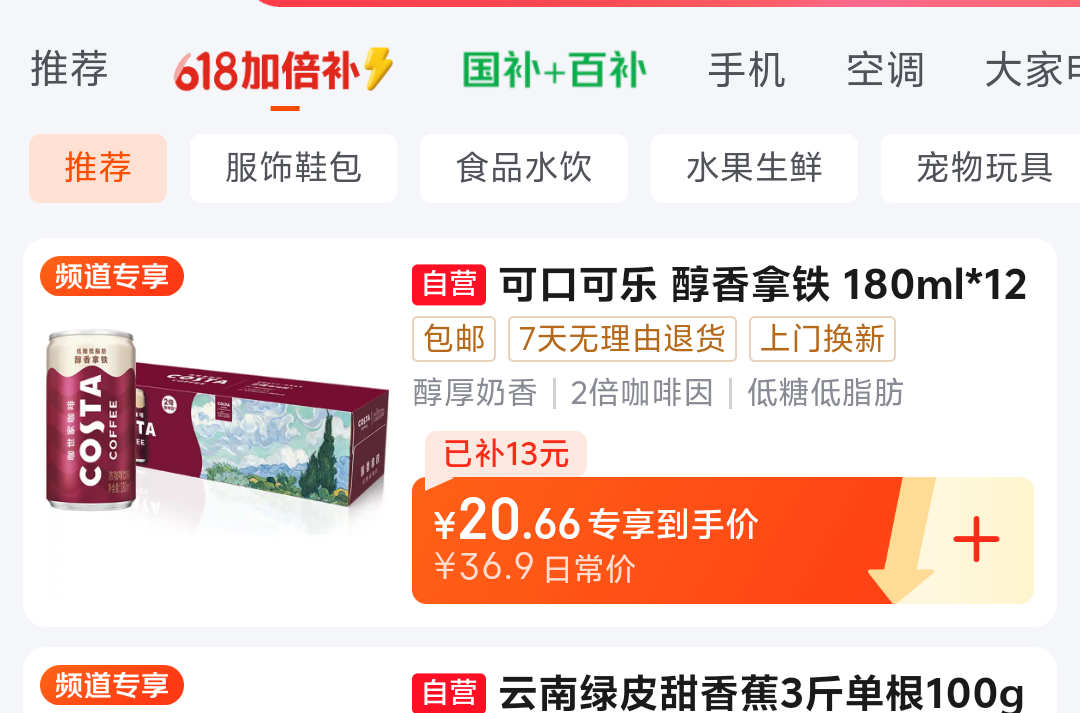1080x713 pixels.
Task: Tap the downward price-drop arrow graphic
Action: coord(902,541)
